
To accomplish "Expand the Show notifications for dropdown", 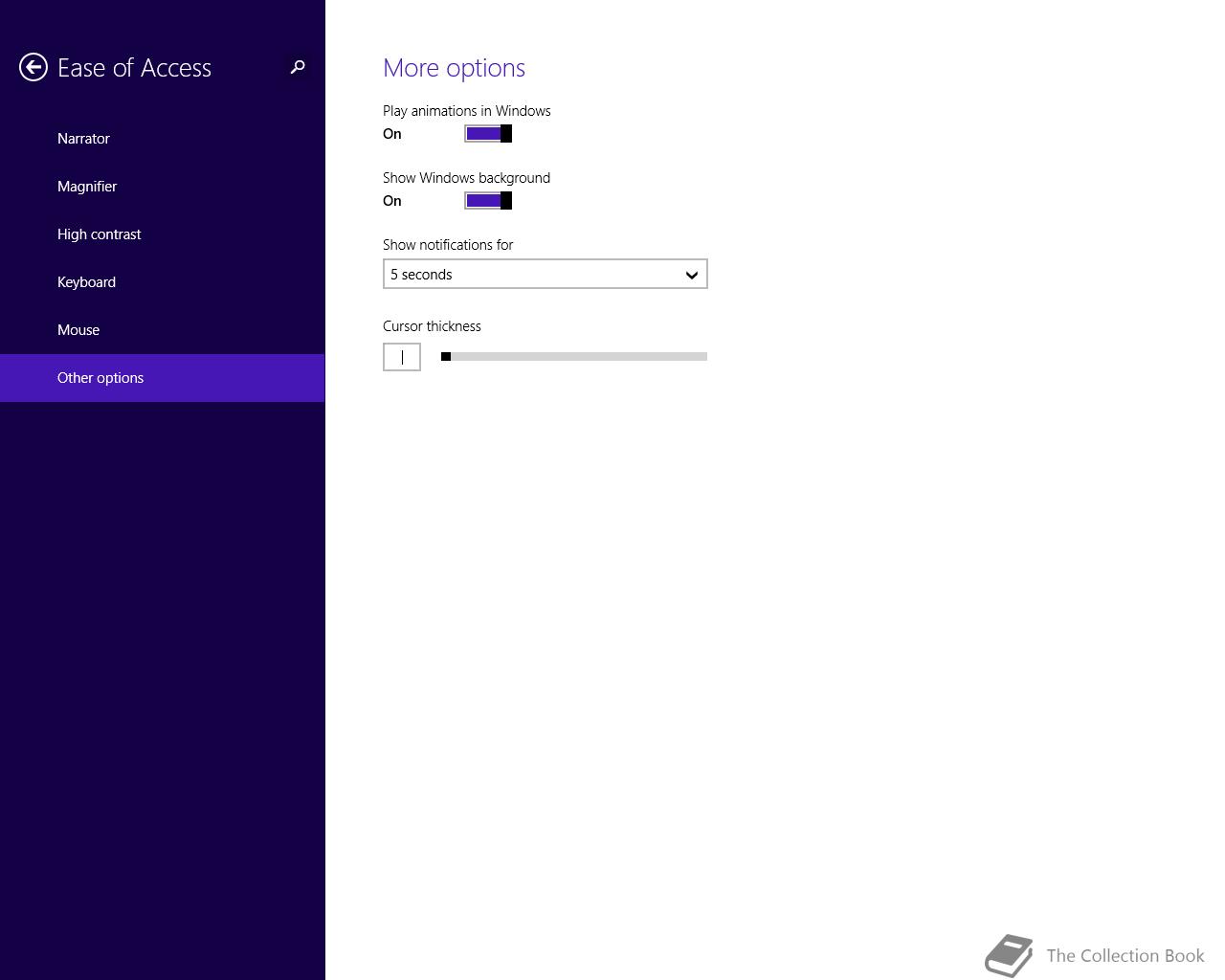I will (546, 275).
